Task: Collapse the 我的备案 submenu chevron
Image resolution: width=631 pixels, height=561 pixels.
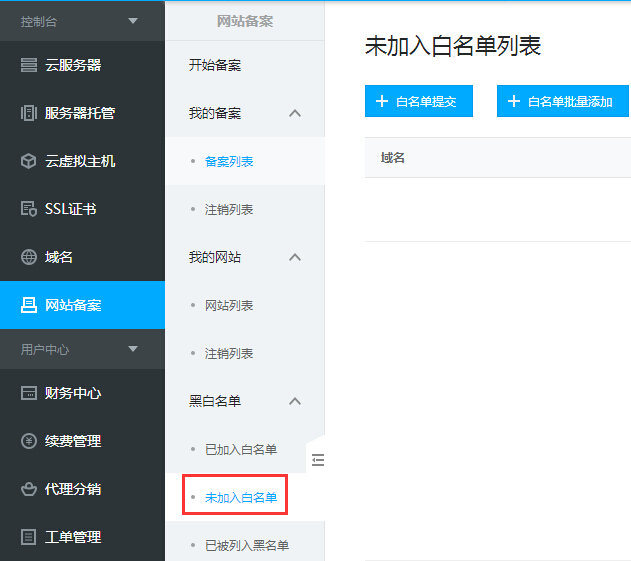Action: pyautogui.click(x=295, y=113)
